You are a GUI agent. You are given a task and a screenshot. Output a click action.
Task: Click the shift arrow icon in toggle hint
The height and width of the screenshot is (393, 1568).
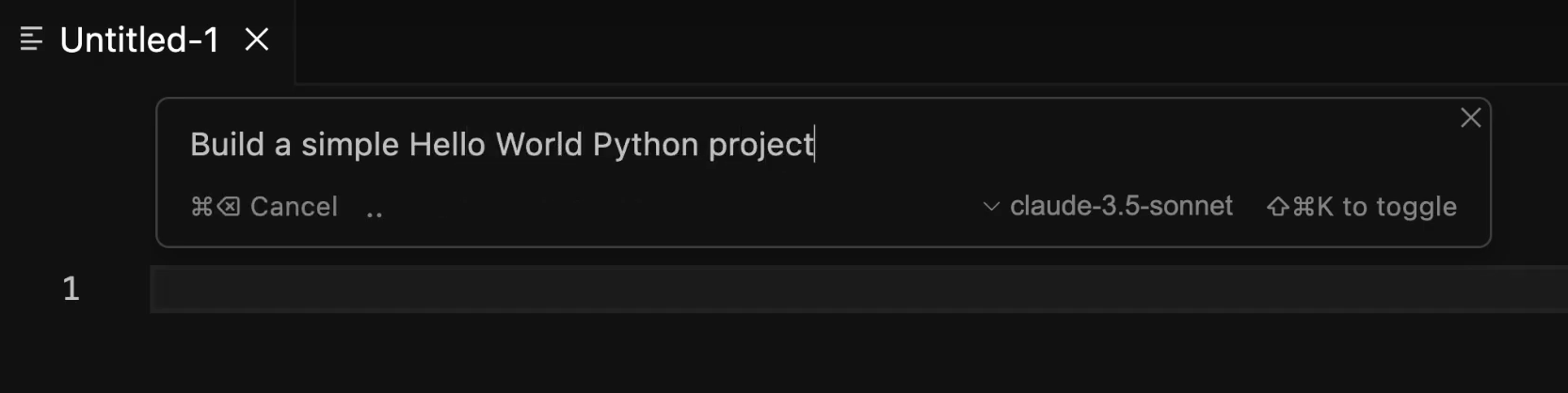(1277, 207)
